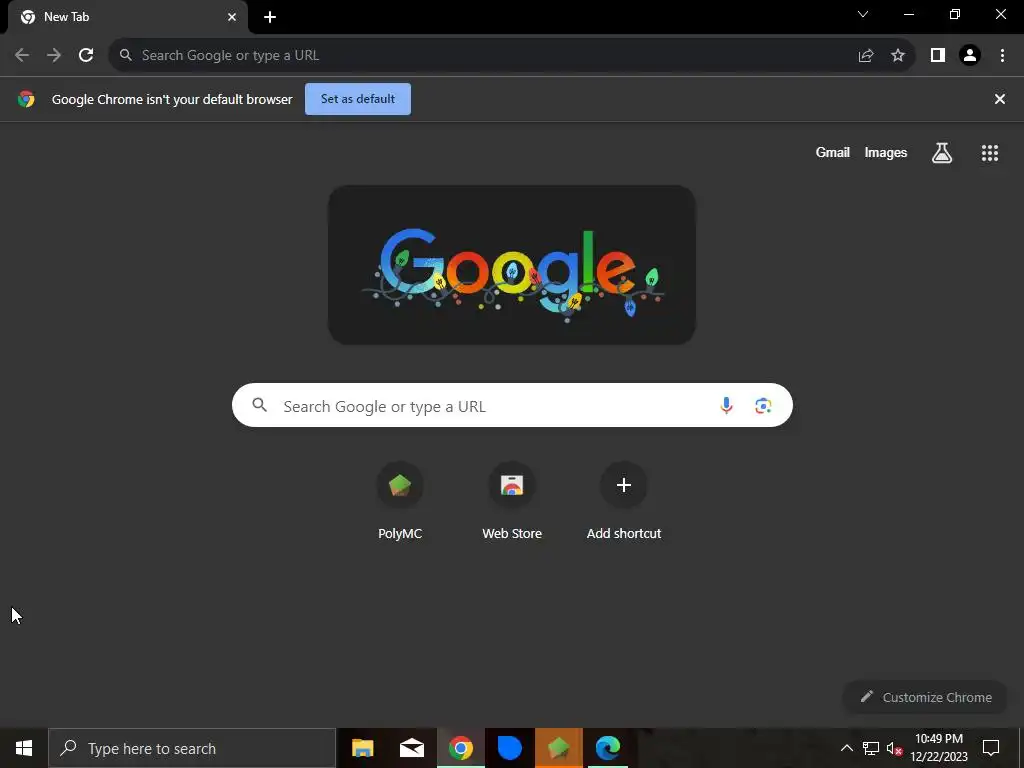The image size is (1024, 768).
Task: Click the Chrome icon on the taskbar
Action: tap(460, 748)
